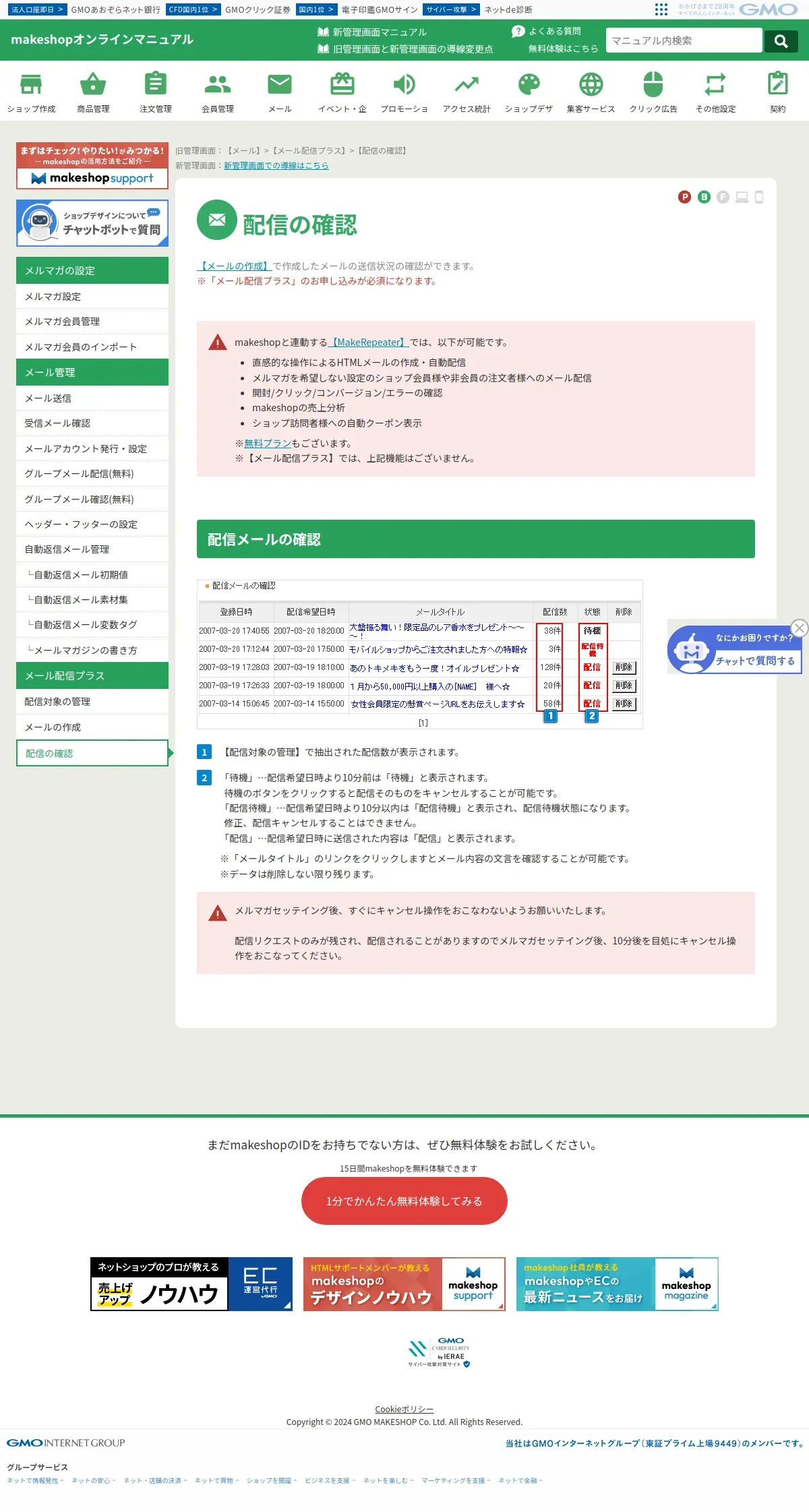Image resolution: width=809 pixels, height=1512 pixels.
Task: Click the PC monitor device icon
Action: pos(742,198)
